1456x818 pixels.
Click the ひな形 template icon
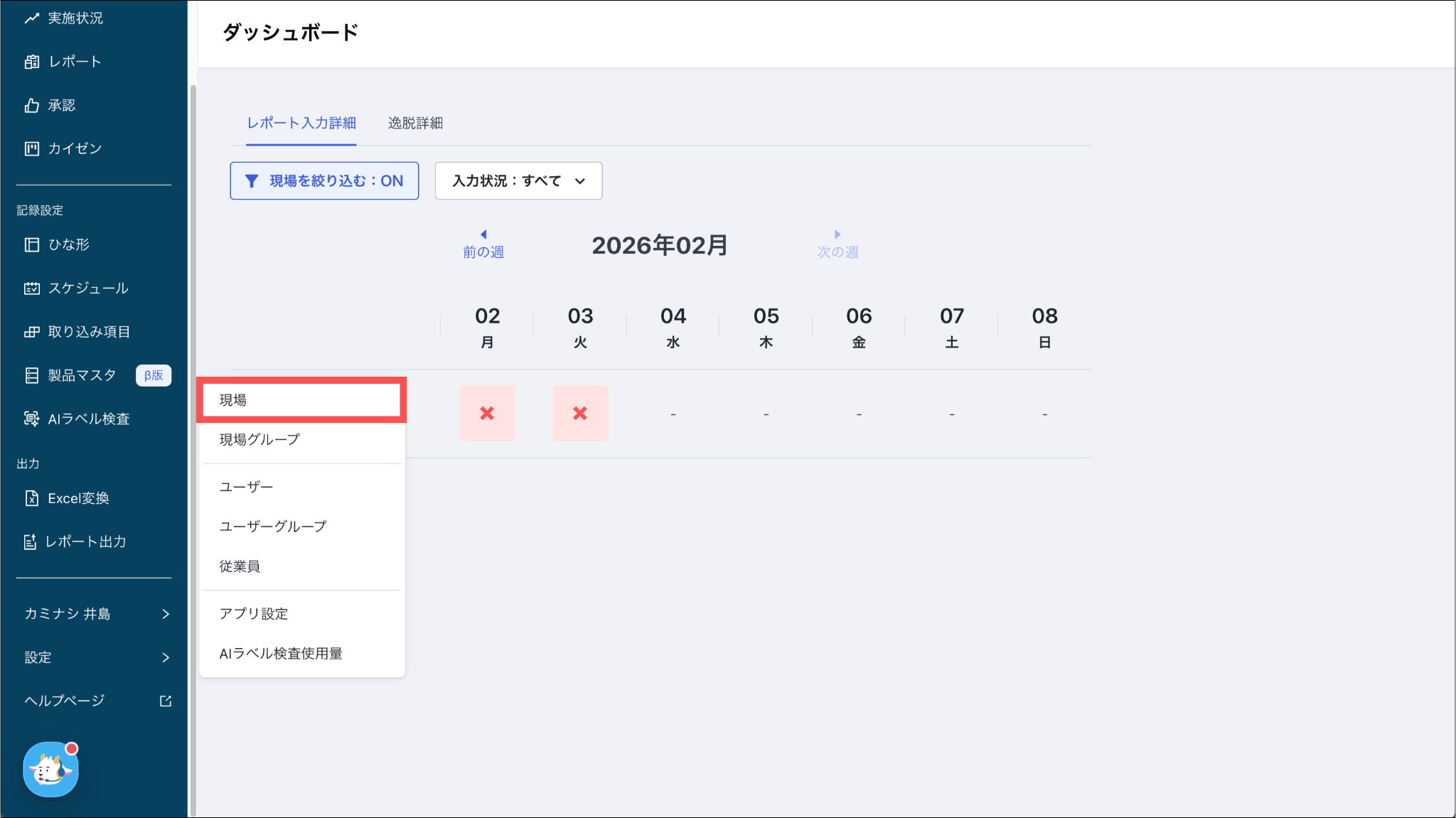point(31,244)
